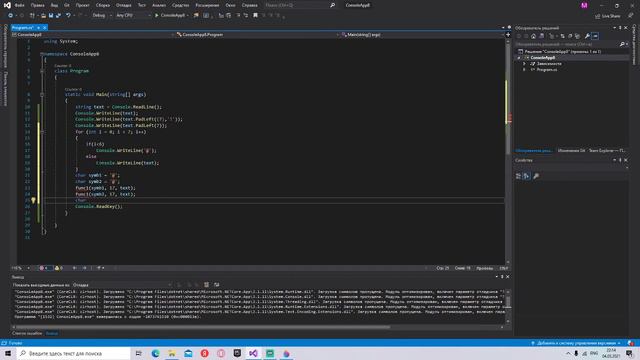The image size is (640, 360).
Task: Switch to the Team Explorer tab
Action: click(x=607, y=151)
